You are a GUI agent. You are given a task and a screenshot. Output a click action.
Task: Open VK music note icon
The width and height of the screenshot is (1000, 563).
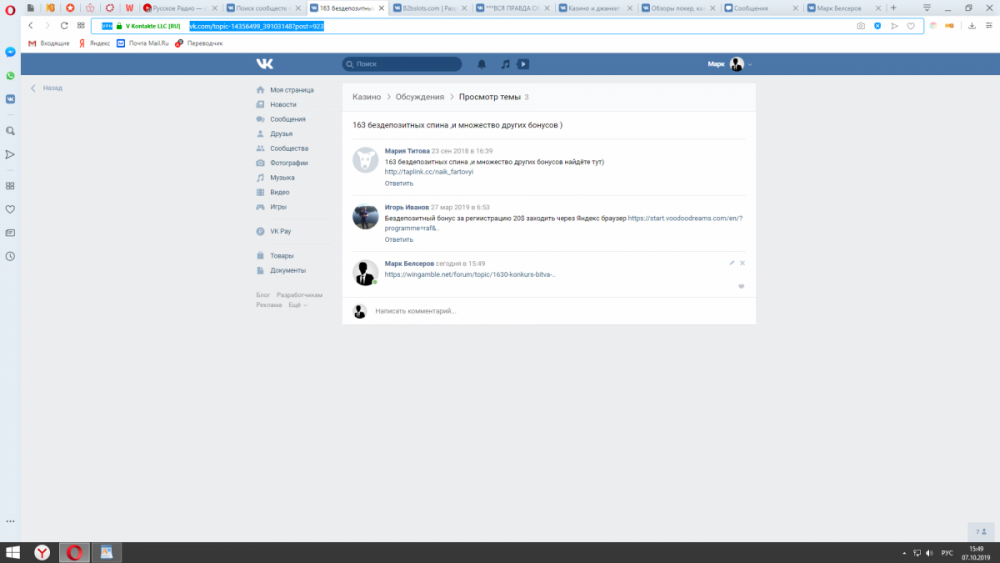click(x=505, y=64)
